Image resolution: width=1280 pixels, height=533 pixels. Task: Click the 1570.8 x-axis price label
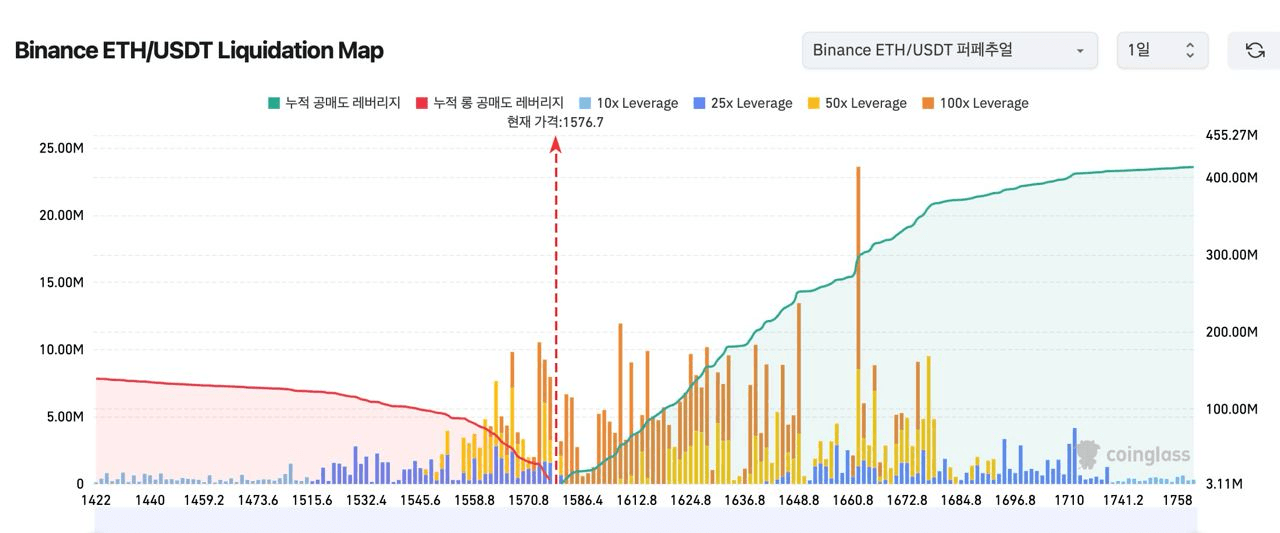tap(529, 500)
